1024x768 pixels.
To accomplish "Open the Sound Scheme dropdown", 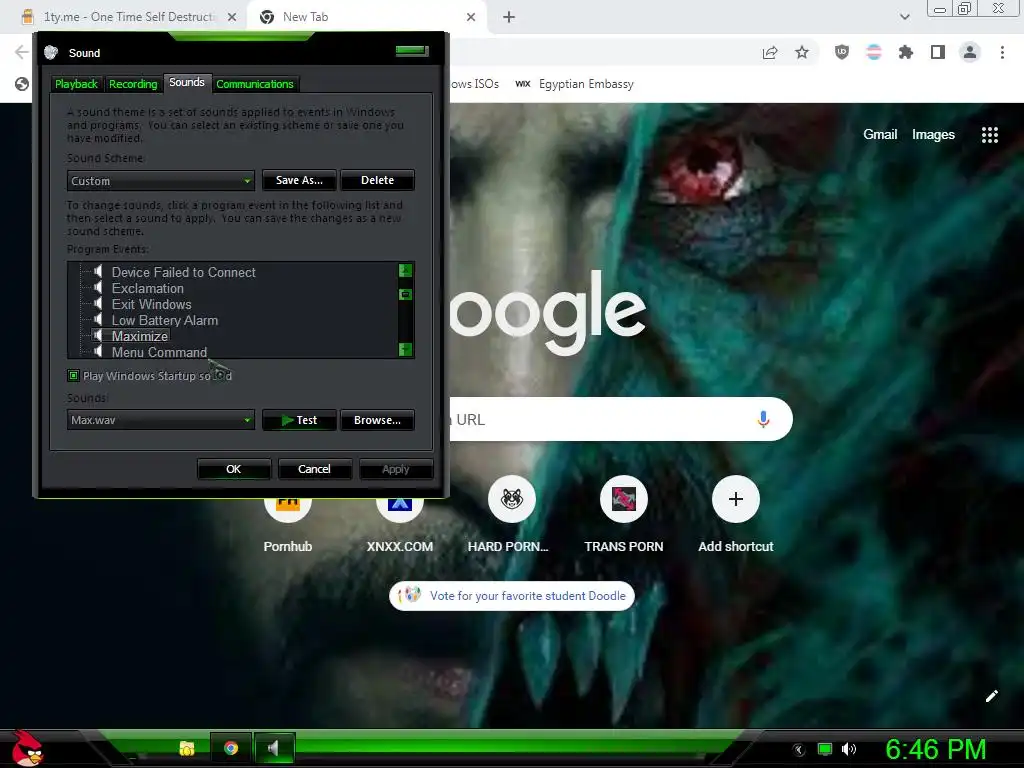I will pos(161,181).
